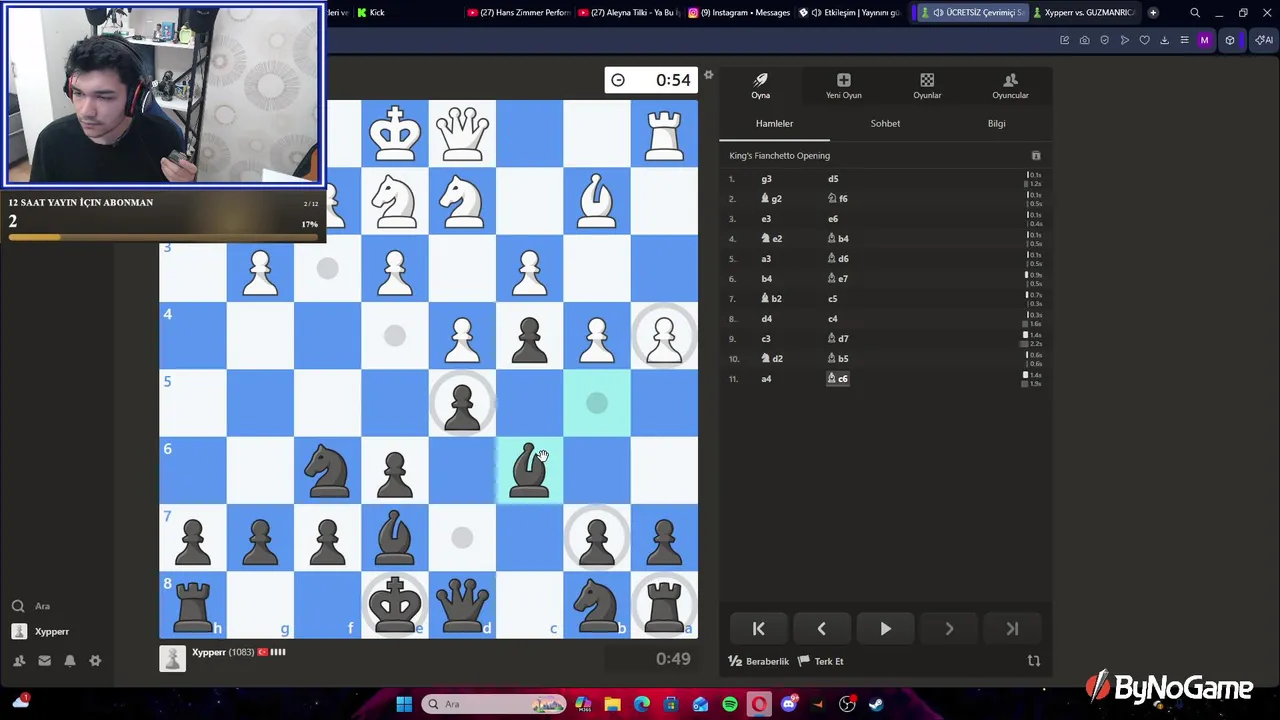Offer a draw with Beraberlik

coord(759,661)
